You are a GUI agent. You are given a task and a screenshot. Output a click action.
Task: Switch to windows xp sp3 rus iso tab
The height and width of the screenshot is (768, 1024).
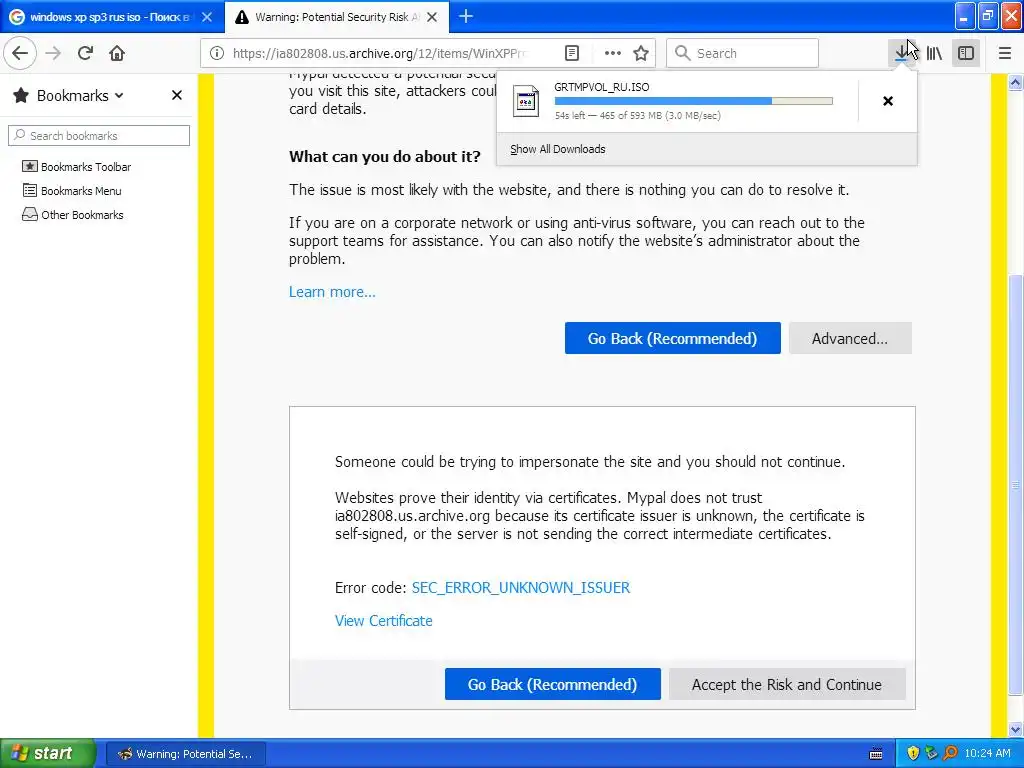(x=110, y=17)
